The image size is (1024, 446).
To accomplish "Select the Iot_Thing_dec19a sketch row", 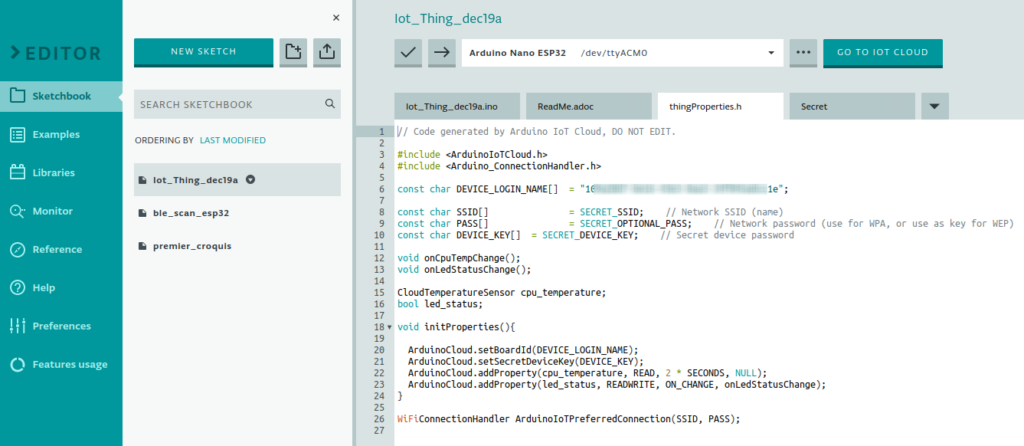I will (x=237, y=180).
